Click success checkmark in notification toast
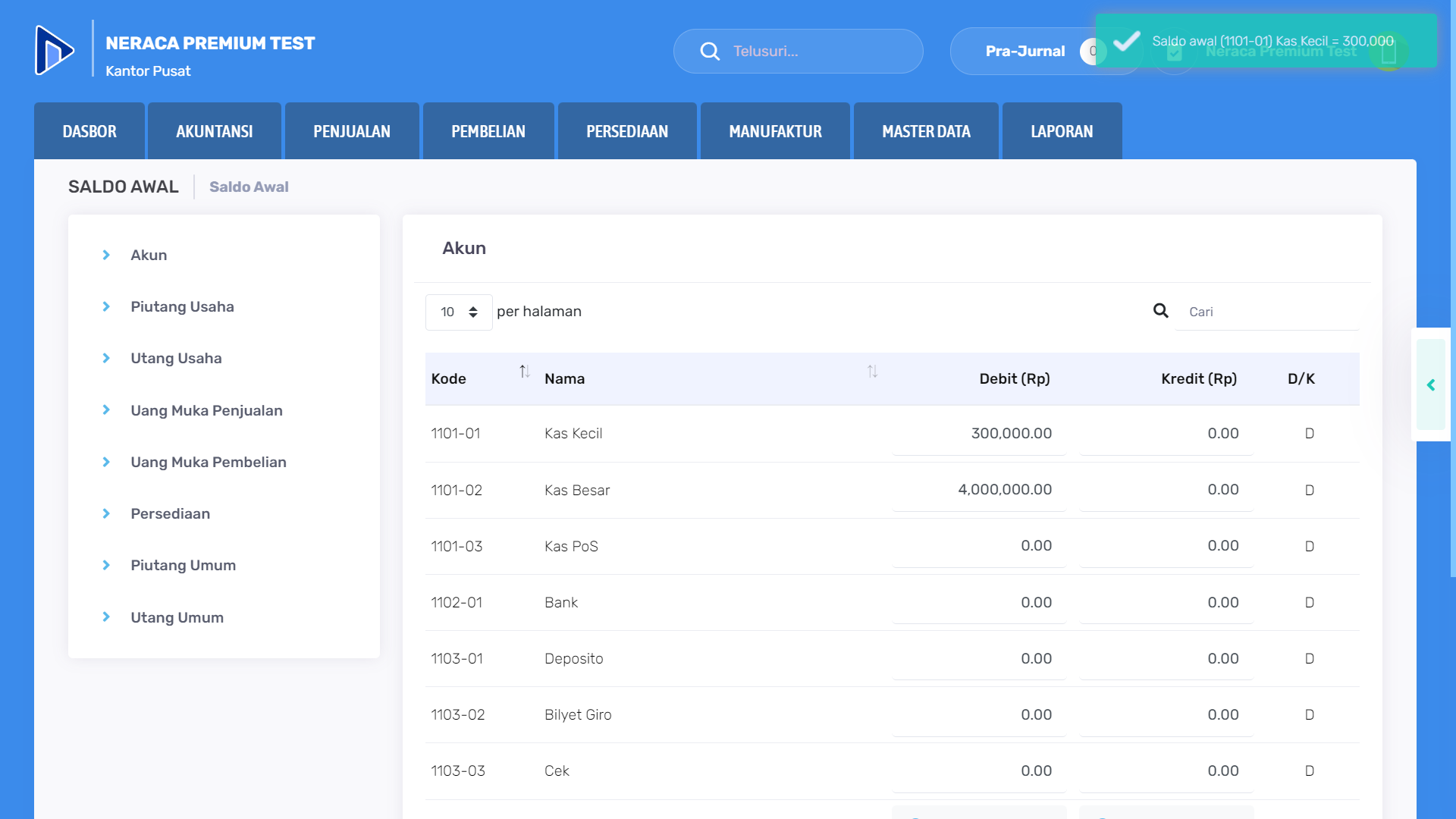 click(x=1126, y=41)
